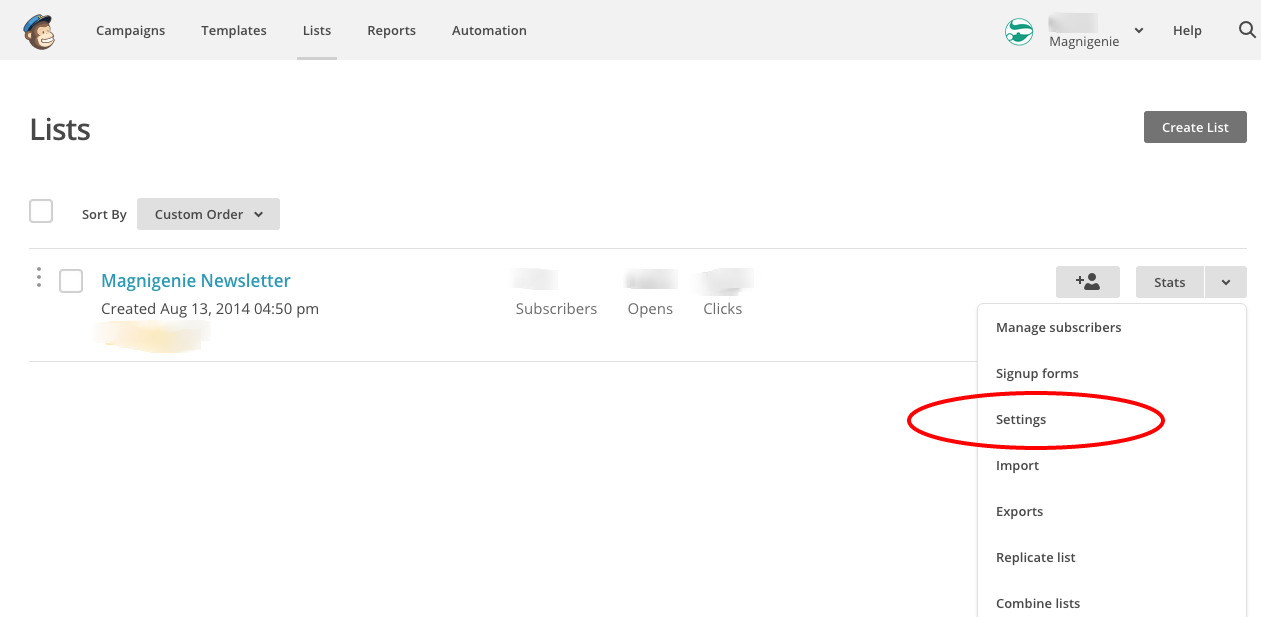Click the Created Aug 13, 2014 date text
The width and height of the screenshot is (1261, 617).
click(x=210, y=309)
